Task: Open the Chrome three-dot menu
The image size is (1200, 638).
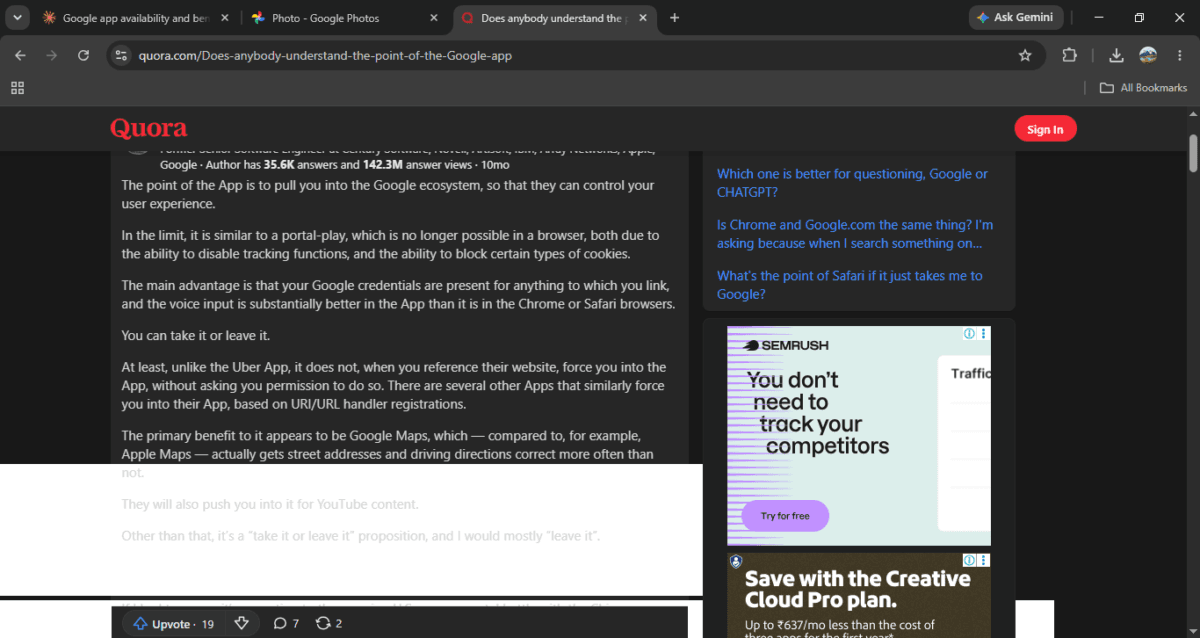Action: pyautogui.click(x=1179, y=55)
